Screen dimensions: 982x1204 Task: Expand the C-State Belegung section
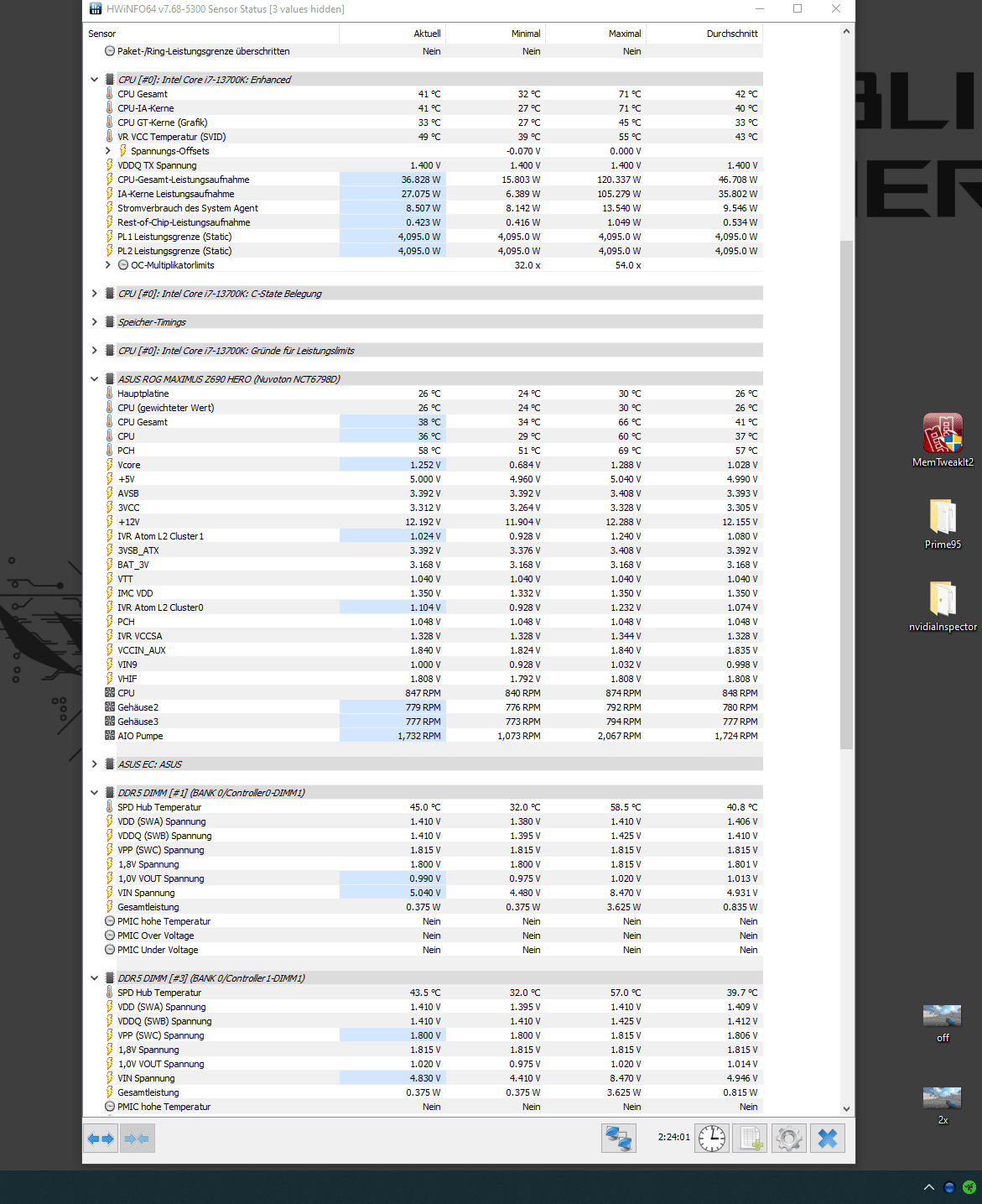click(x=94, y=294)
